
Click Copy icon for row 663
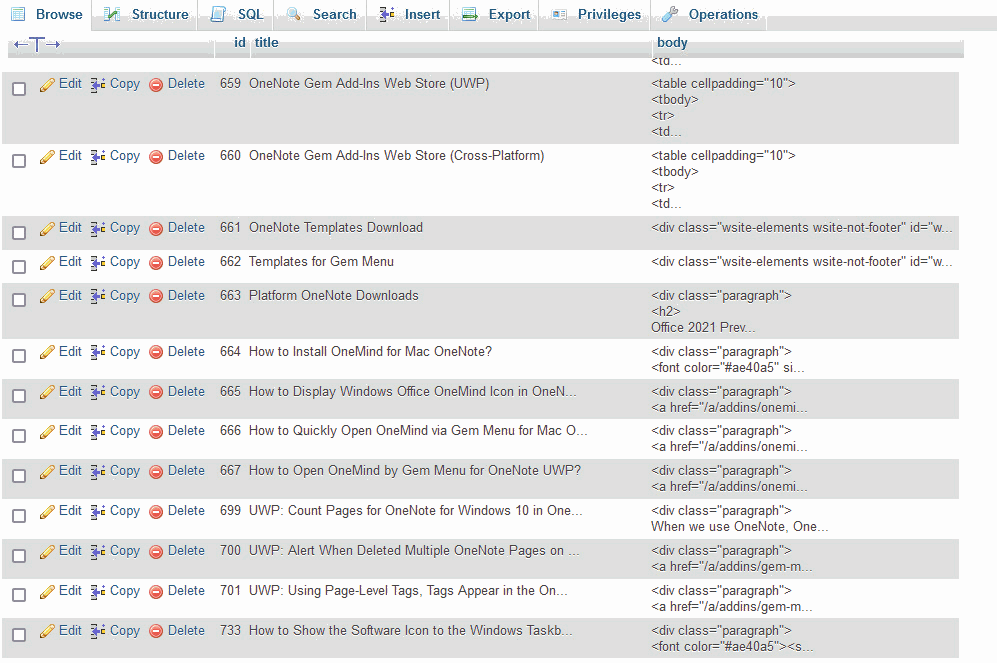tap(98, 296)
